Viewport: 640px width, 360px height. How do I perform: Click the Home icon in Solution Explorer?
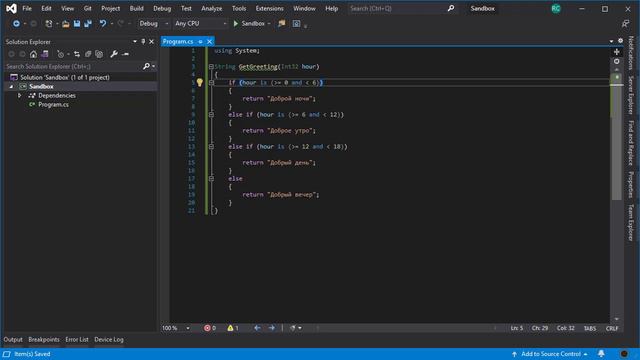coord(33,54)
